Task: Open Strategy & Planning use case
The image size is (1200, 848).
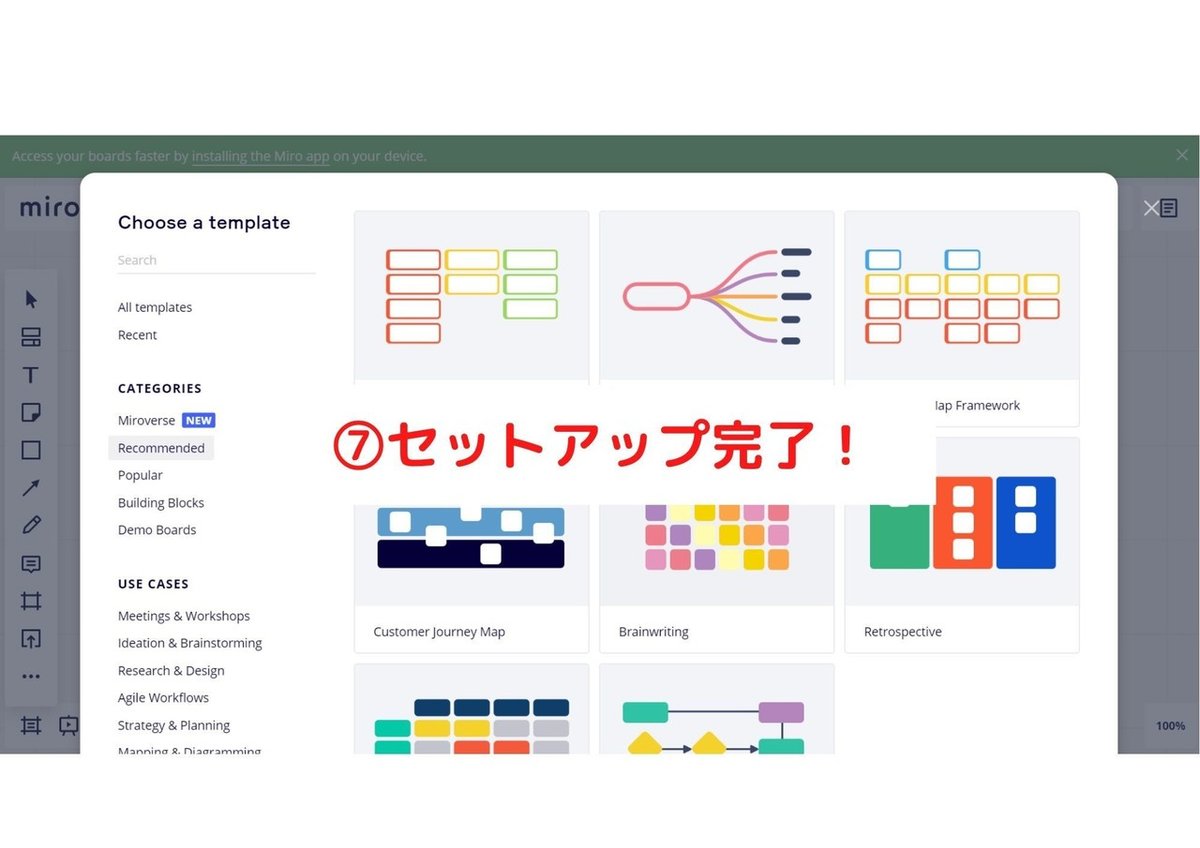Action: 174,725
